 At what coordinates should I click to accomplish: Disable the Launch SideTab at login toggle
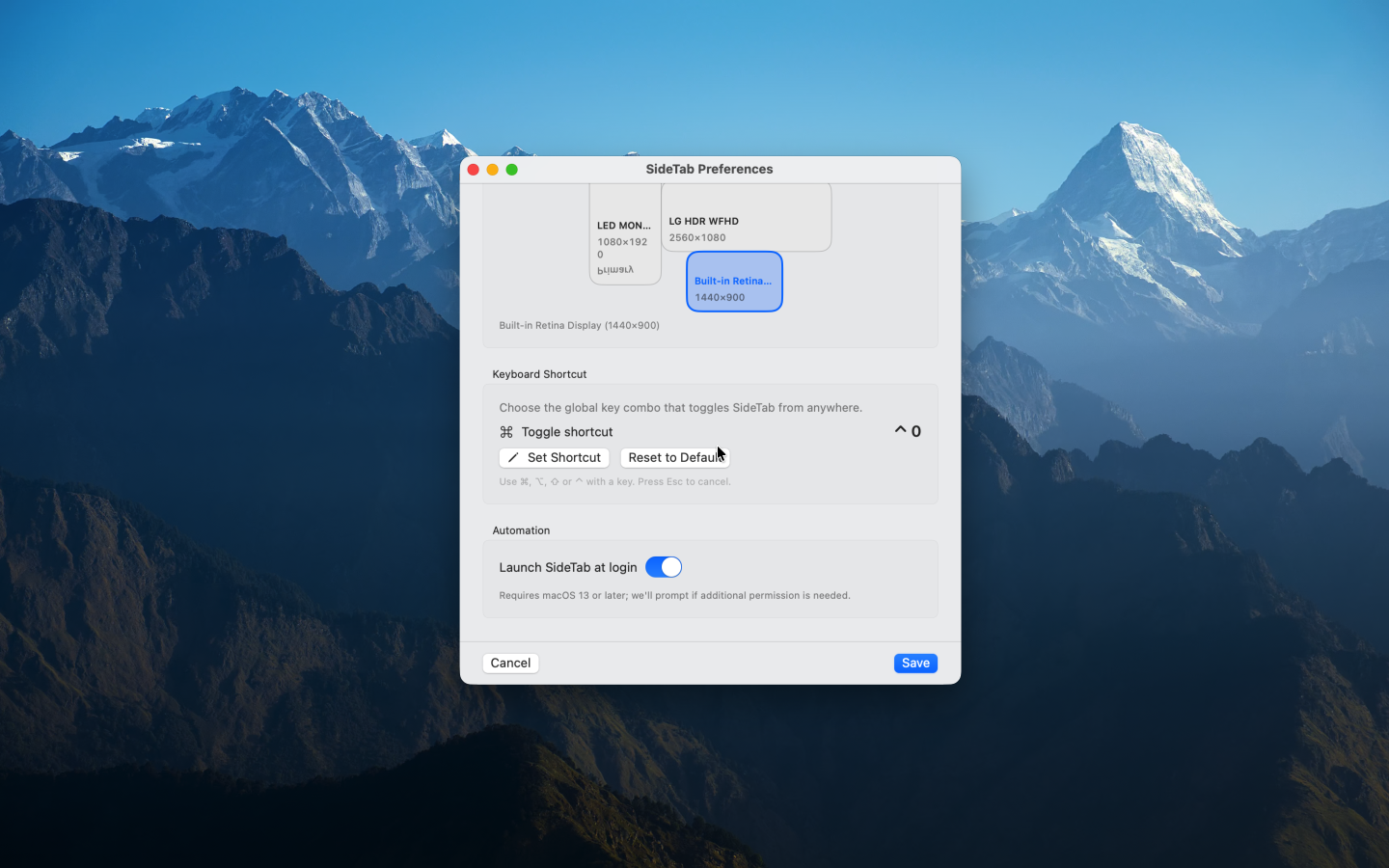click(x=664, y=567)
